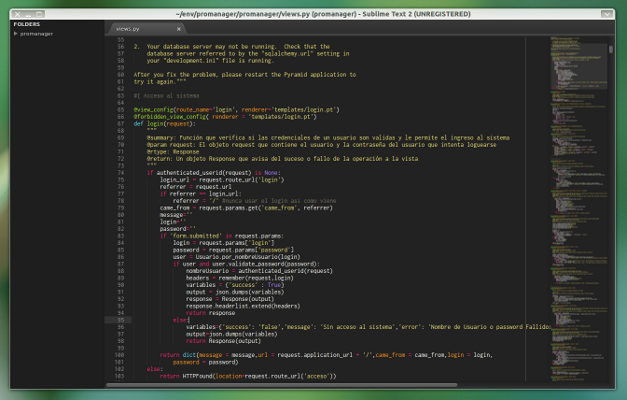Click the highlighted 'else:' on line 95
Image resolution: width=627 pixels, height=400 pixels.
click(x=181, y=320)
